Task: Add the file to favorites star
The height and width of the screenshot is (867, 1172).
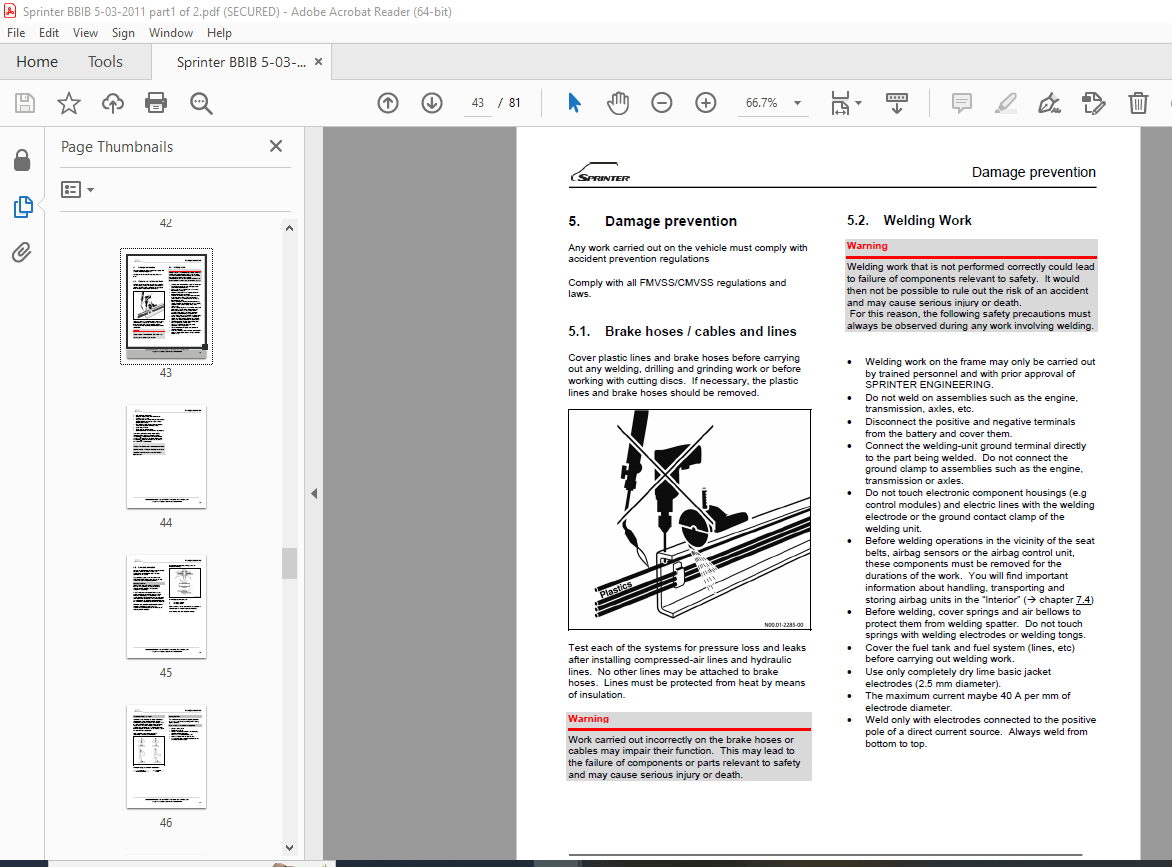Action: [x=68, y=102]
